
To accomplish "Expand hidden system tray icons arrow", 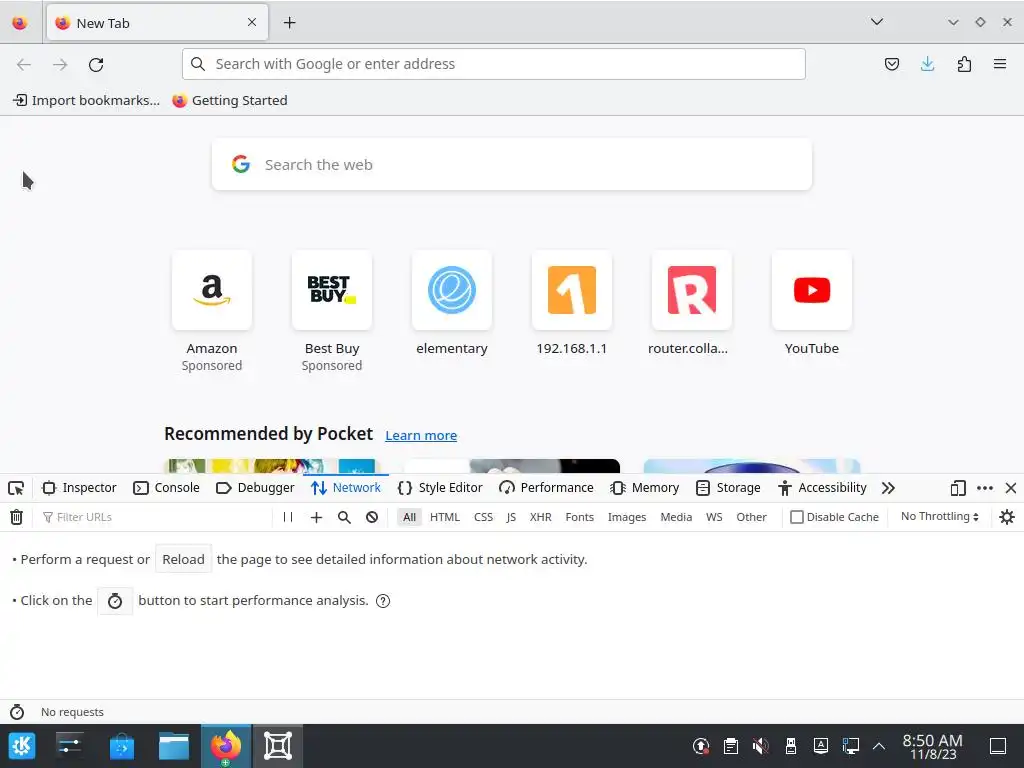I will (879, 746).
